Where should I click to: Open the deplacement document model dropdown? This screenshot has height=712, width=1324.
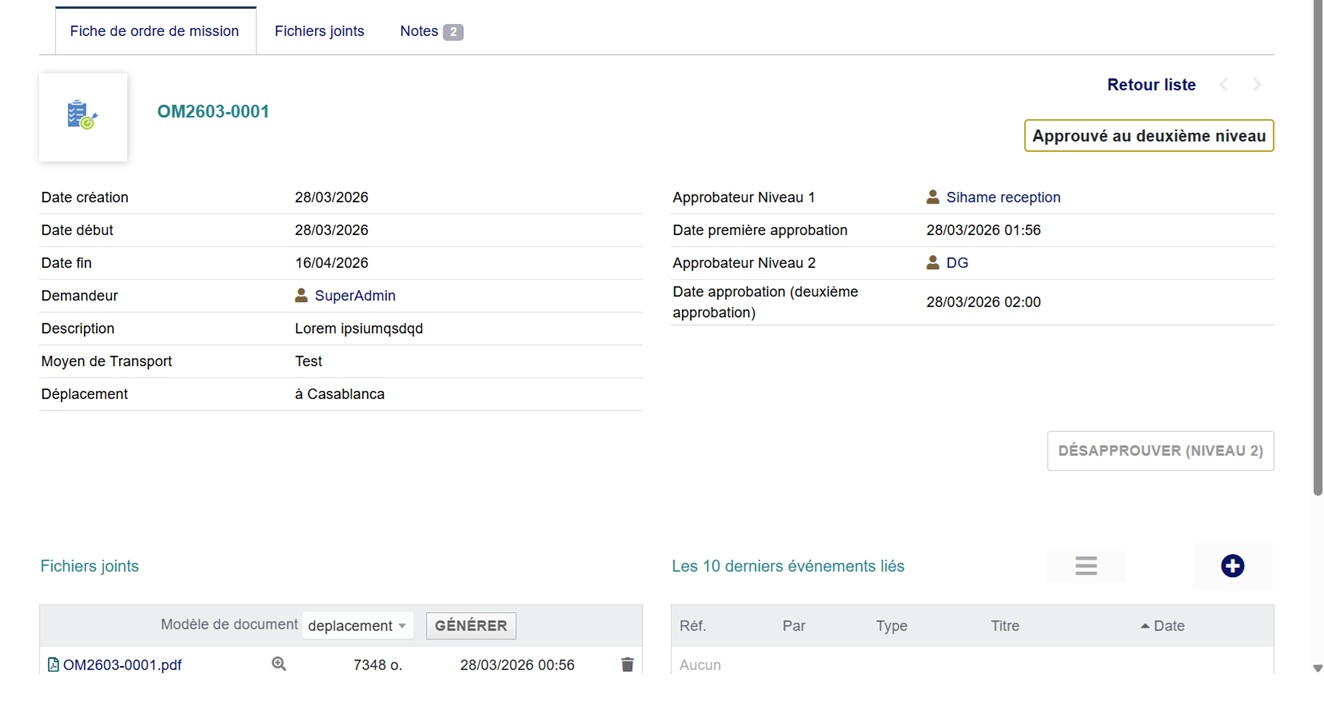(x=357, y=626)
